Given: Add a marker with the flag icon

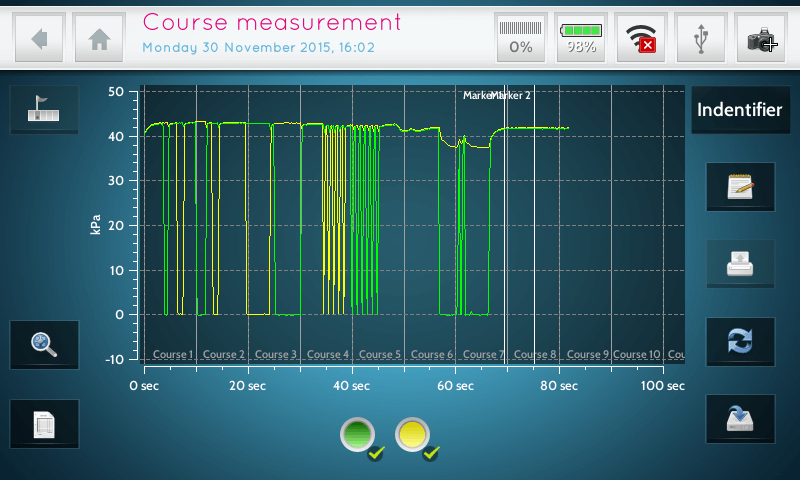Looking at the screenshot, I should (x=44, y=109).
